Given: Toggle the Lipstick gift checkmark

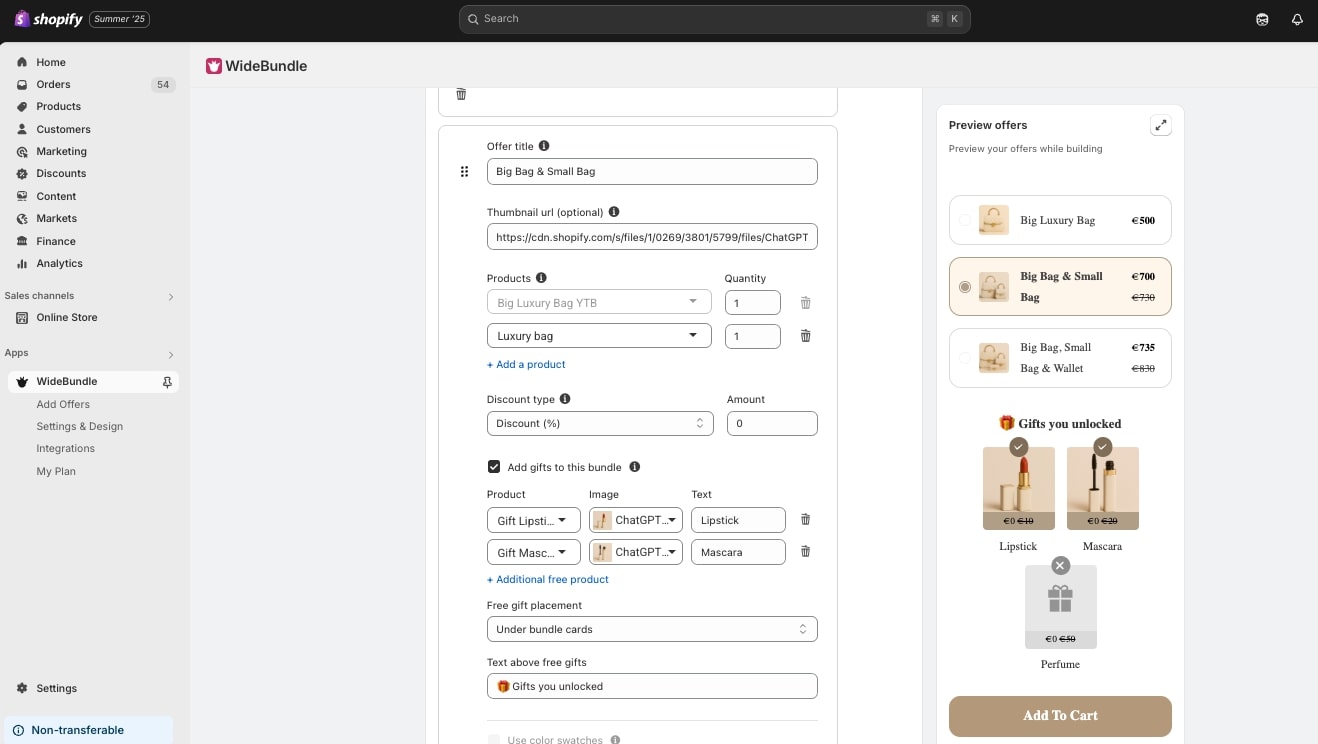Looking at the screenshot, I should [1018, 447].
